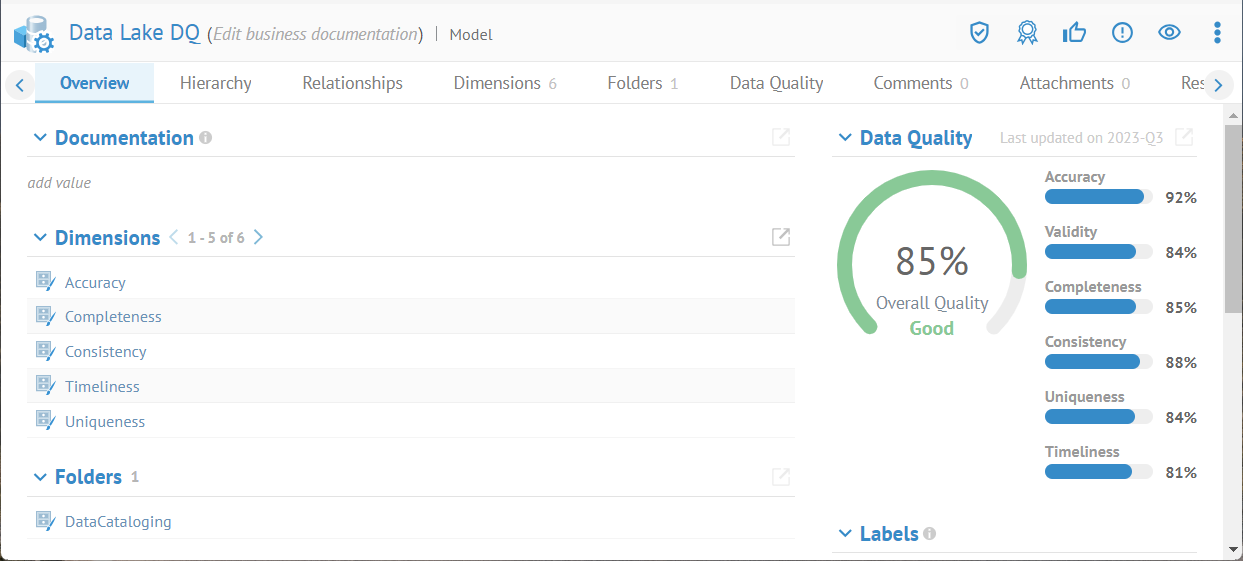The width and height of the screenshot is (1243, 561).
Task: Click info icon beside Documentation heading
Action: 206,138
